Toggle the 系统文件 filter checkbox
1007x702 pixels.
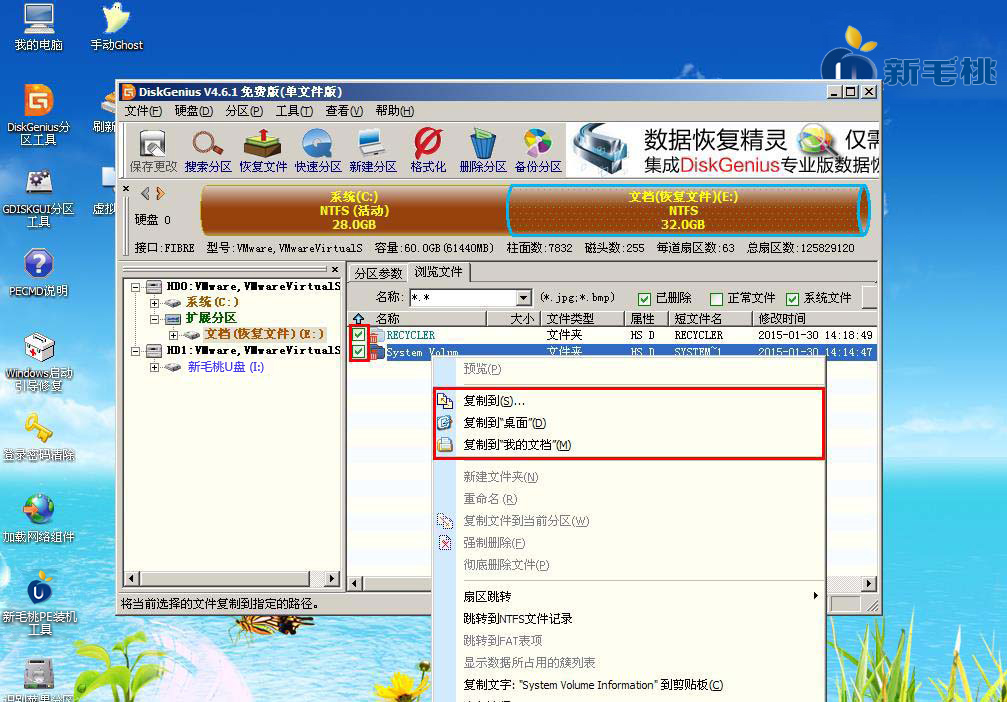click(792, 299)
